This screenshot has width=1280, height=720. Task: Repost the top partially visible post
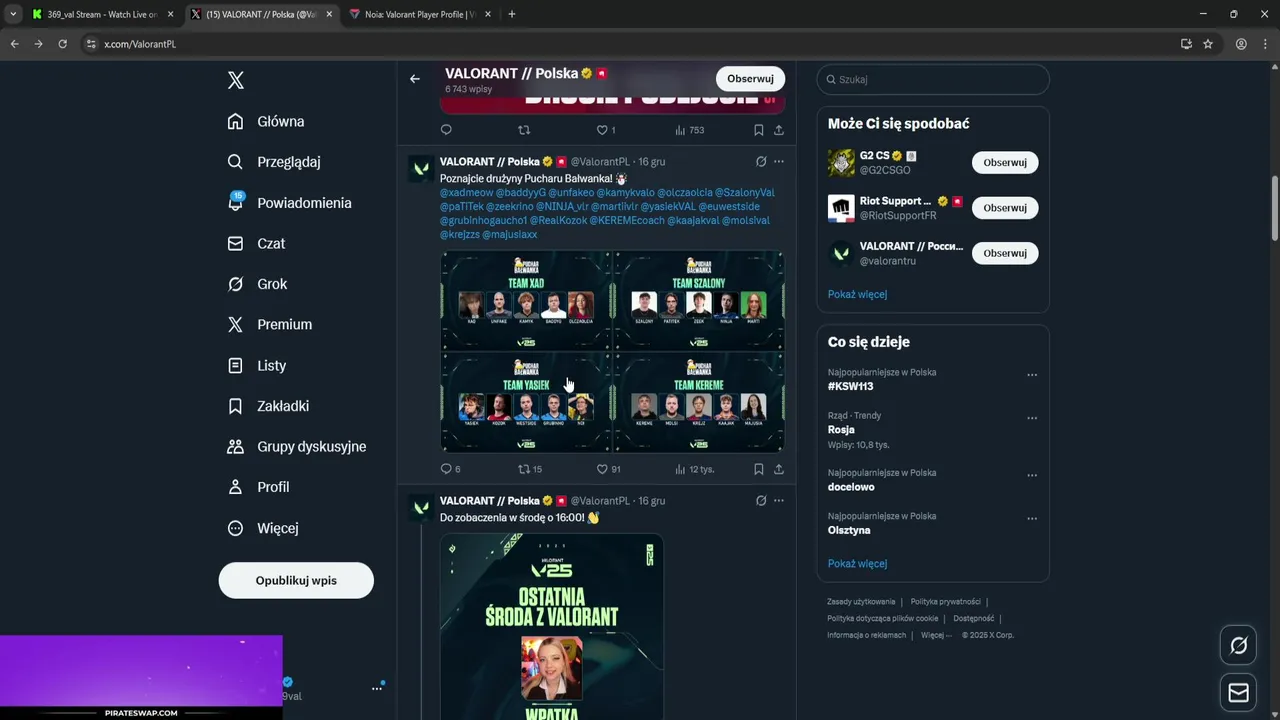tap(523, 130)
